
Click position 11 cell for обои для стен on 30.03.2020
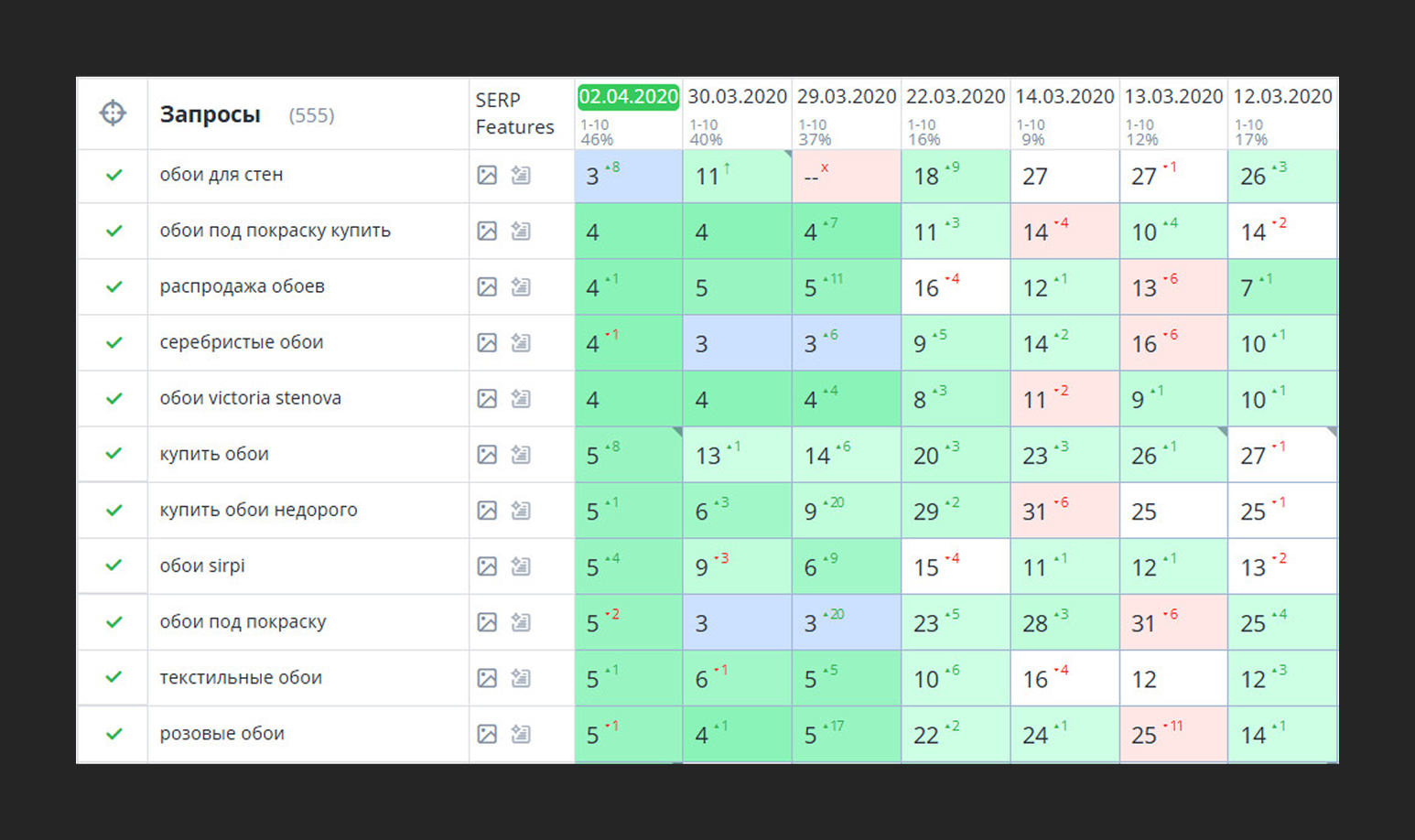click(x=737, y=176)
